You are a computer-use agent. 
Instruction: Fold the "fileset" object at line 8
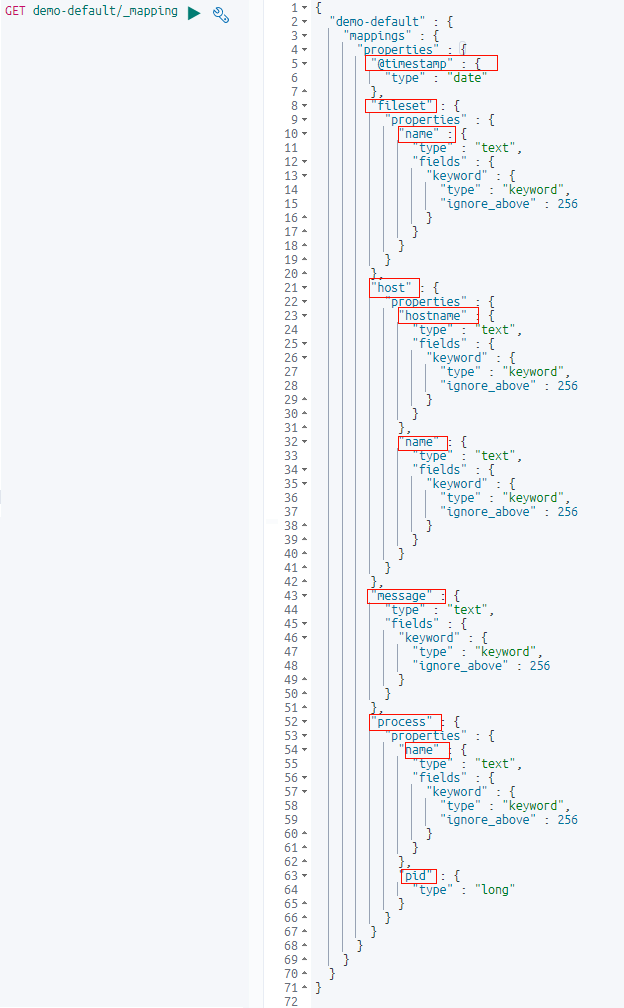305,105
